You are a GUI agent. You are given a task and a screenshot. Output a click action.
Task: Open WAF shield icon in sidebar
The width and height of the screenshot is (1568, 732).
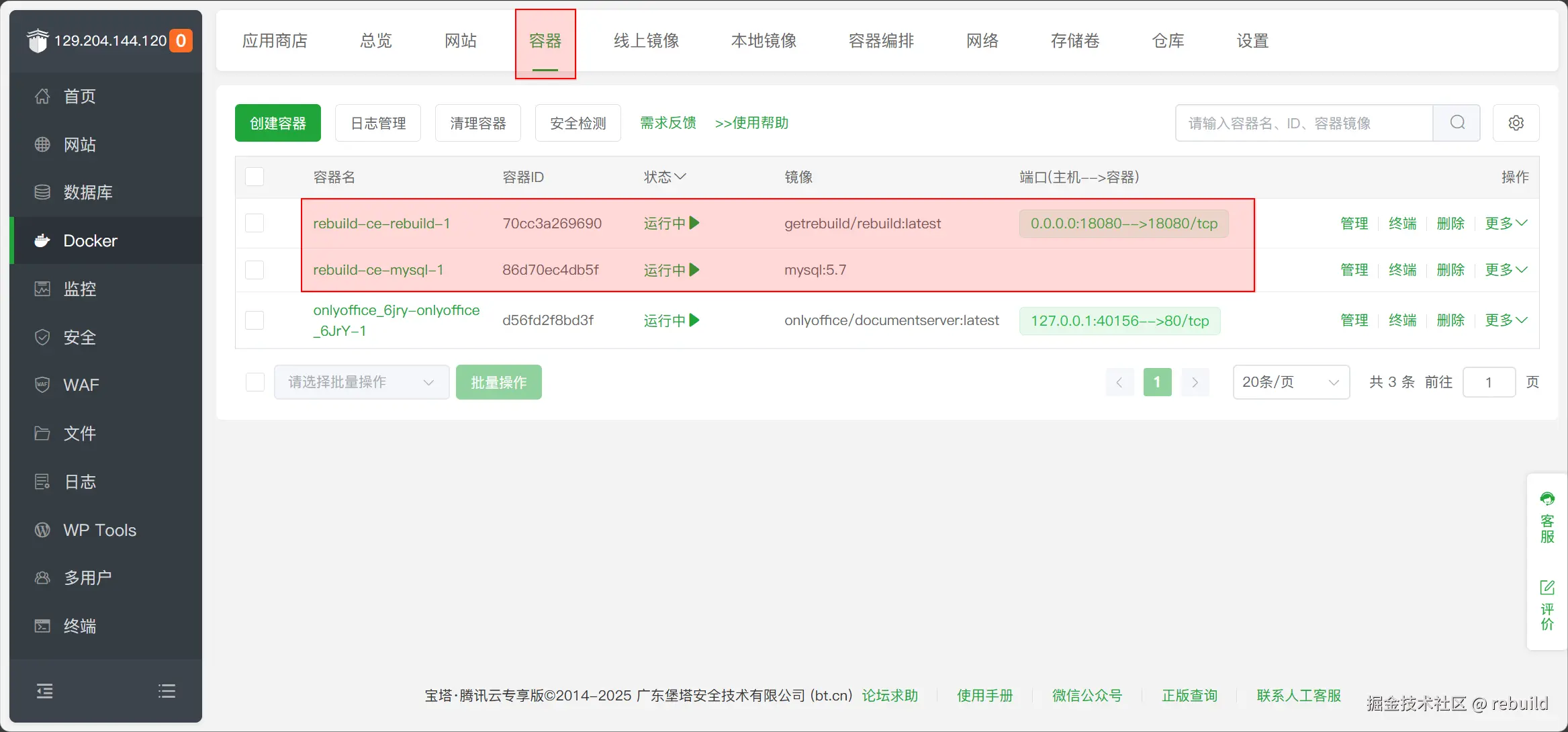click(x=42, y=385)
